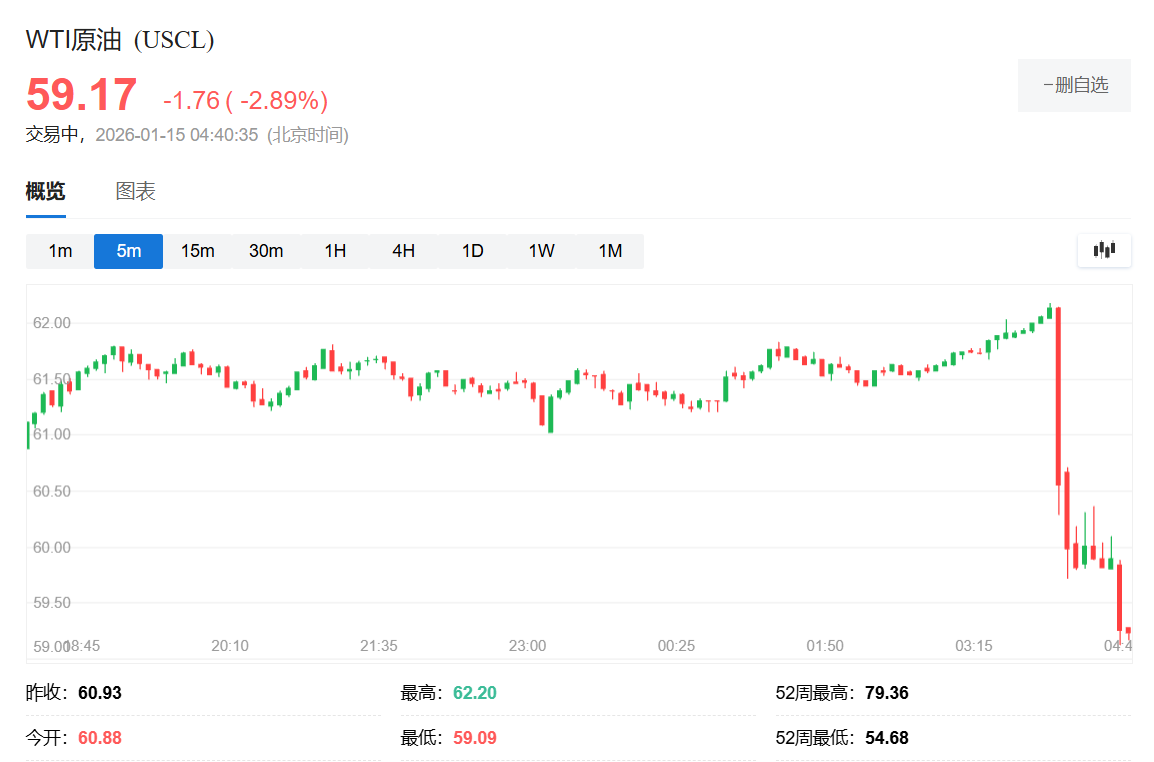Switch chart interval to 1m
This screenshot has width=1154, height=762.
(x=57, y=251)
